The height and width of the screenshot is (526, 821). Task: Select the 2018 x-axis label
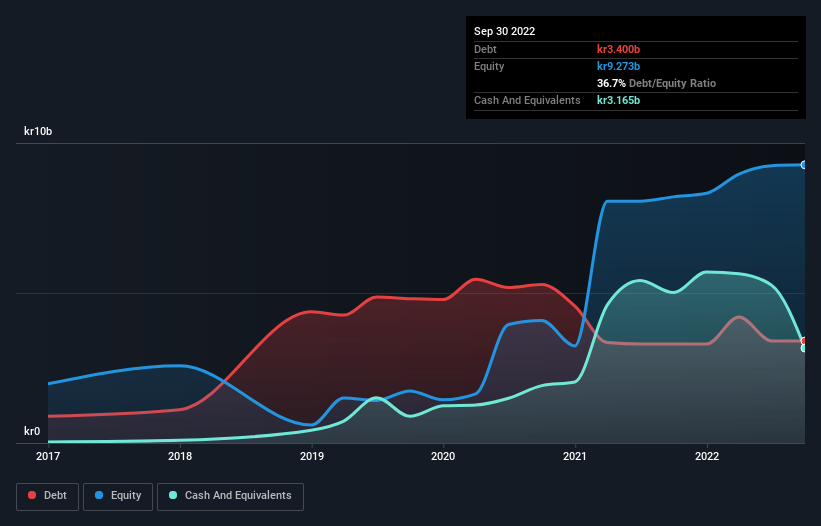[x=180, y=456]
